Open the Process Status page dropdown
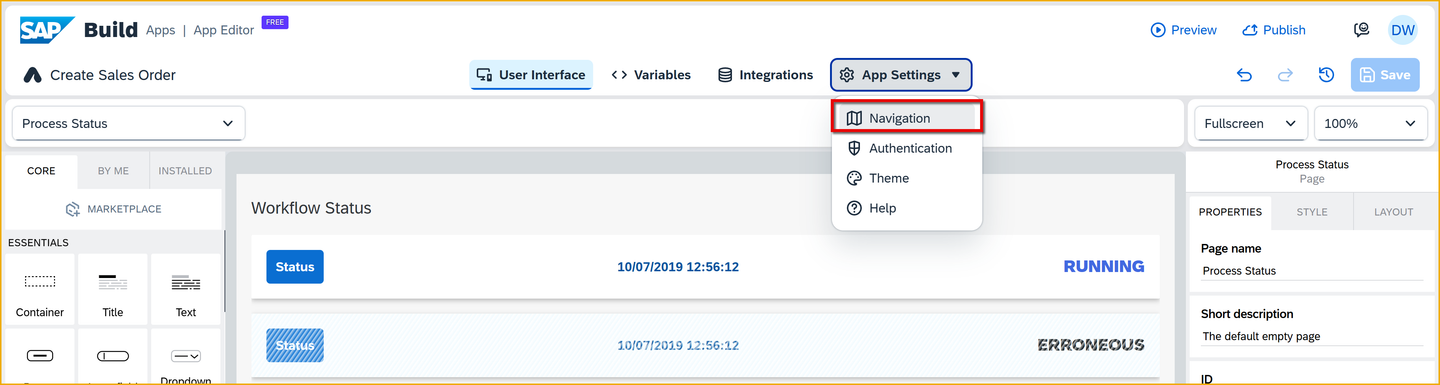Viewport: 1440px width, 385px height. pos(128,123)
